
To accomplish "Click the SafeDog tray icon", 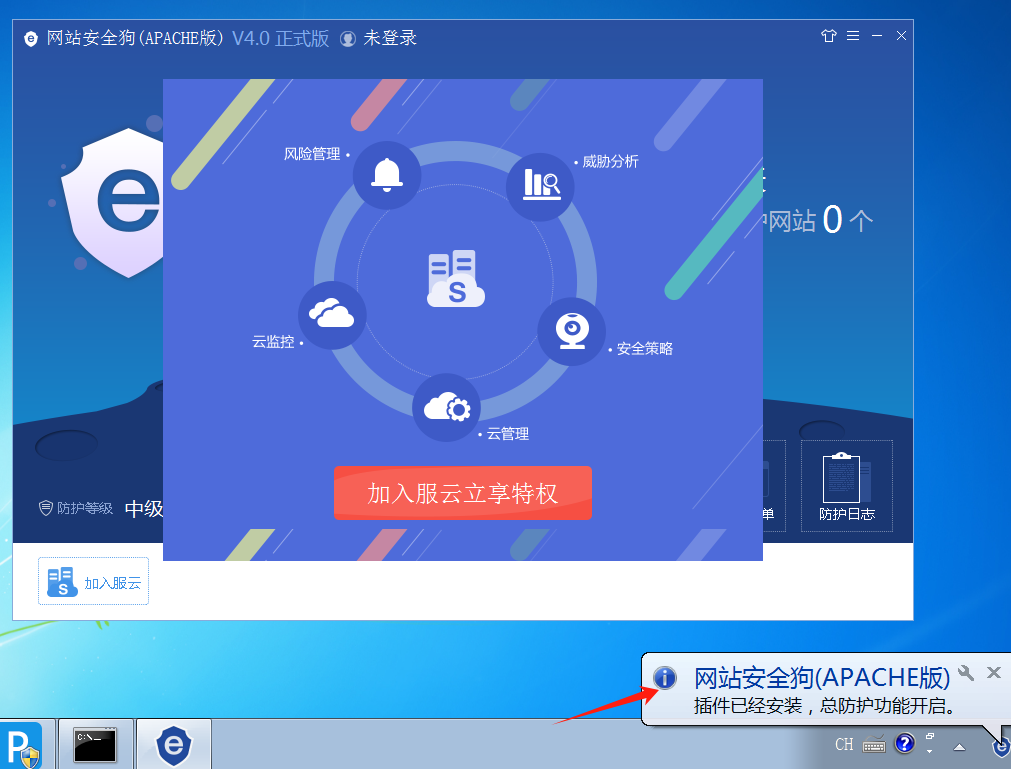I will (x=1001, y=748).
